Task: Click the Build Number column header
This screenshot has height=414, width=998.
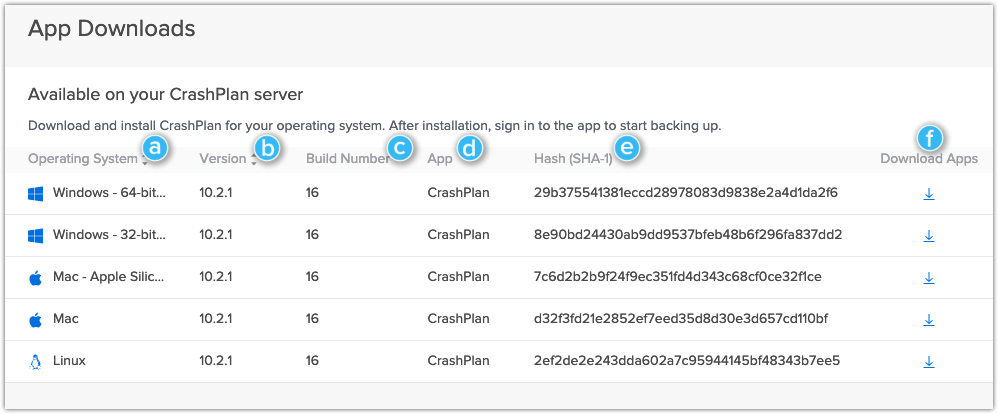Action: 348,159
